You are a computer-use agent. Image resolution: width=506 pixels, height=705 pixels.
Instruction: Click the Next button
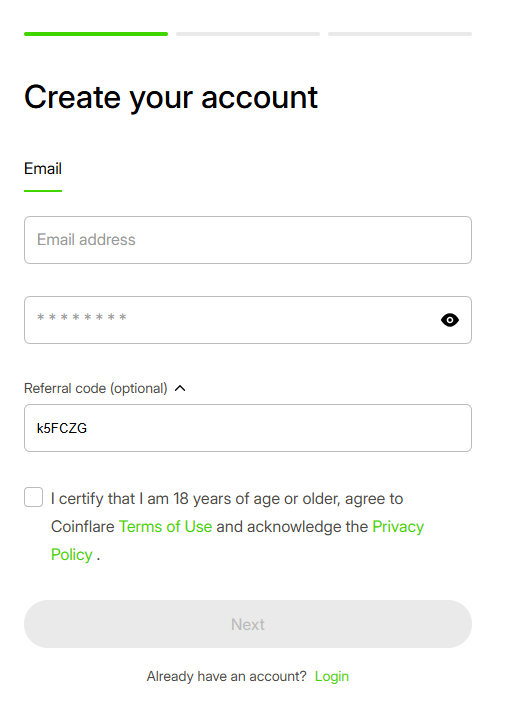(248, 624)
